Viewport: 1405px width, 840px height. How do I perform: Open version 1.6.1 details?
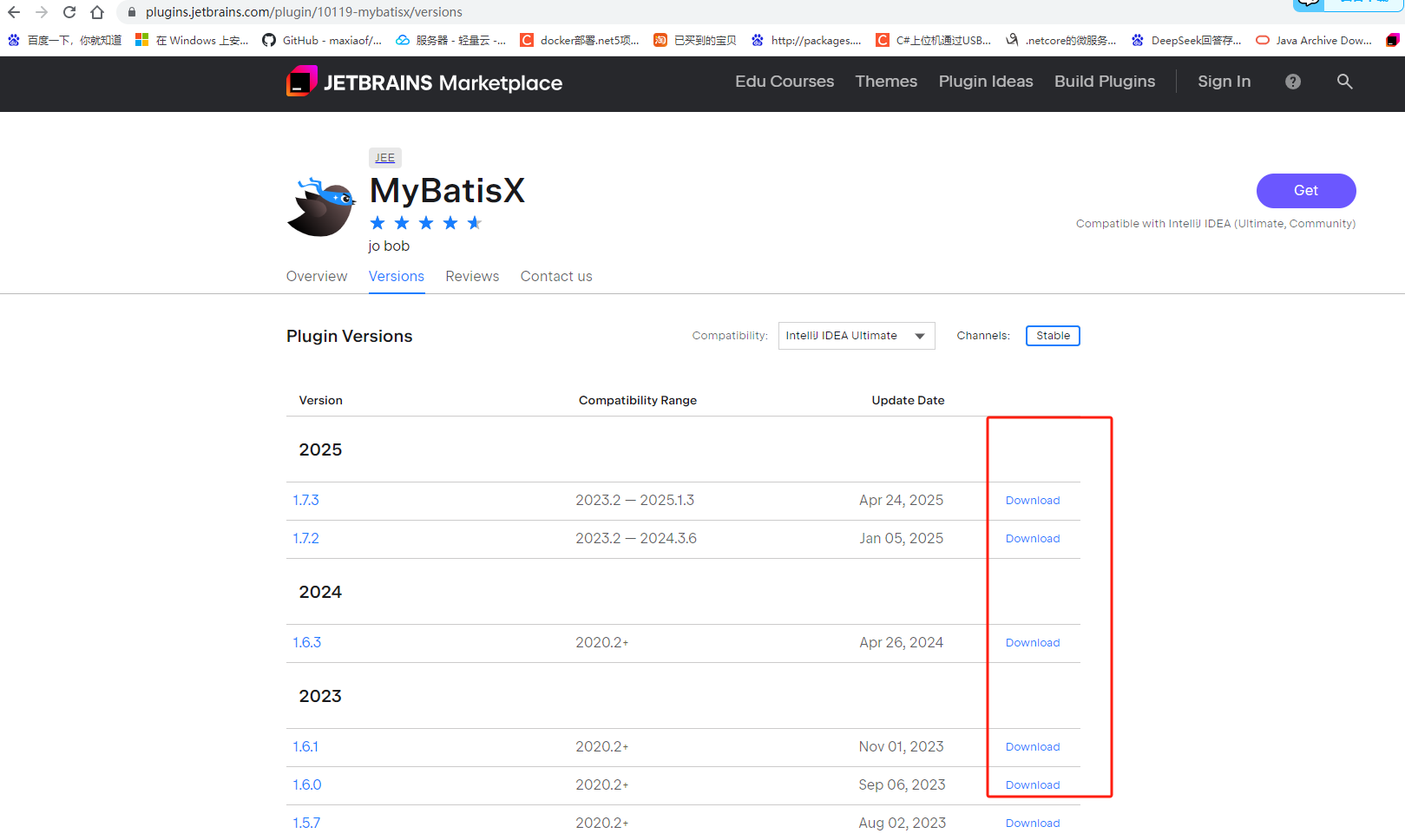(x=305, y=746)
